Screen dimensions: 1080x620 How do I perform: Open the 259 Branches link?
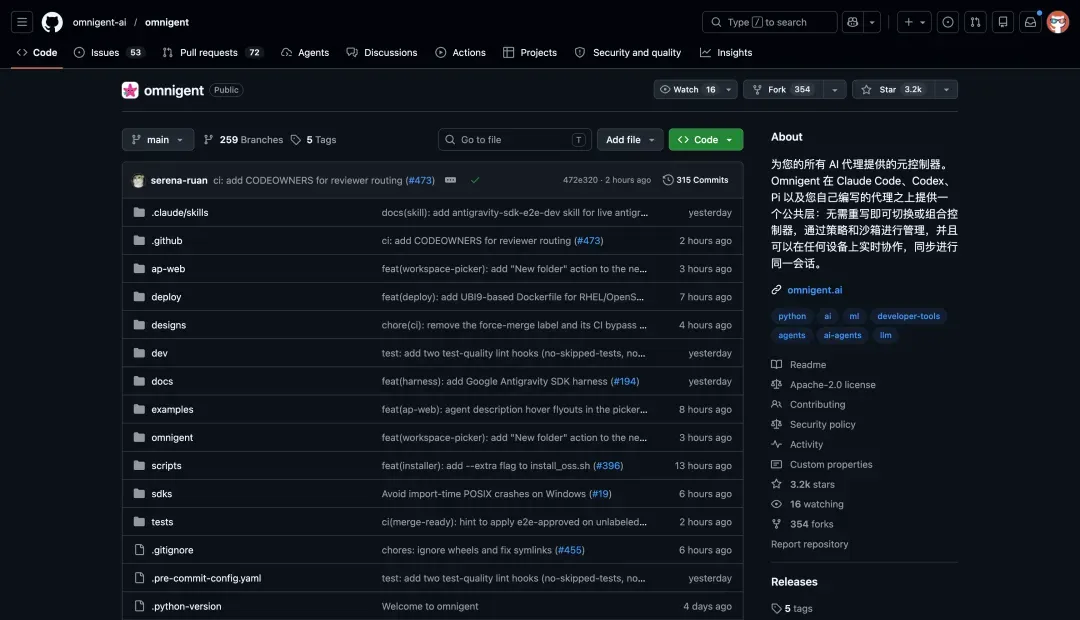pyautogui.click(x=244, y=140)
